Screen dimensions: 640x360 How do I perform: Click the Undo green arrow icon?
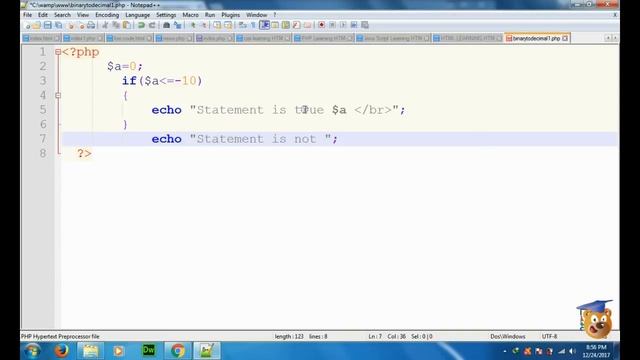pyautogui.click(x=141, y=25)
